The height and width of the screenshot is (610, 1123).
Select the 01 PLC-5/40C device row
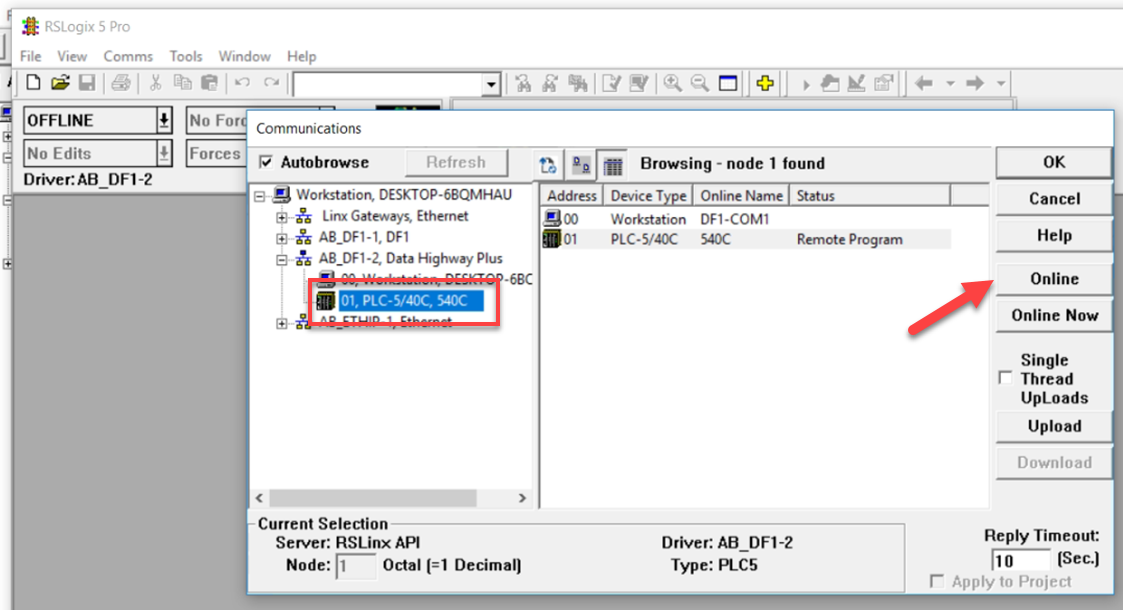pyautogui.click(x=700, y=239)
